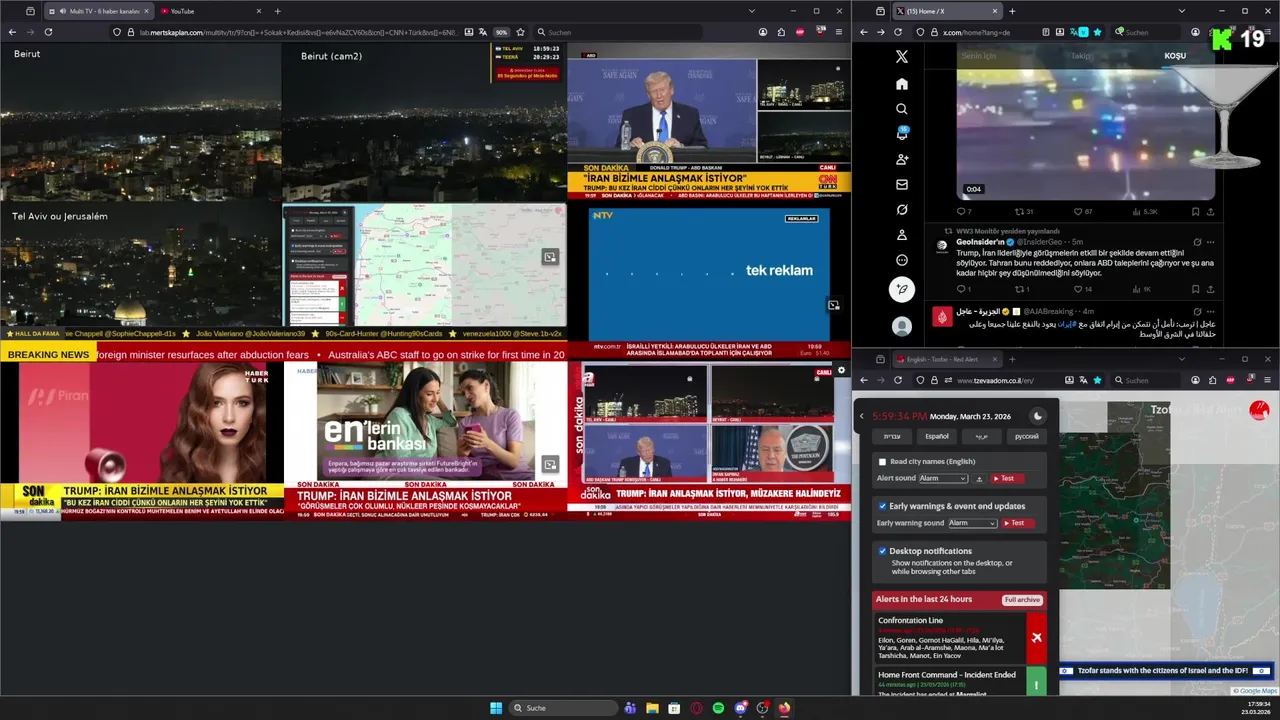The image size is (1280, 720).
Task: Collapse Tzofar panel with back arrow
Action: point(862,416)
